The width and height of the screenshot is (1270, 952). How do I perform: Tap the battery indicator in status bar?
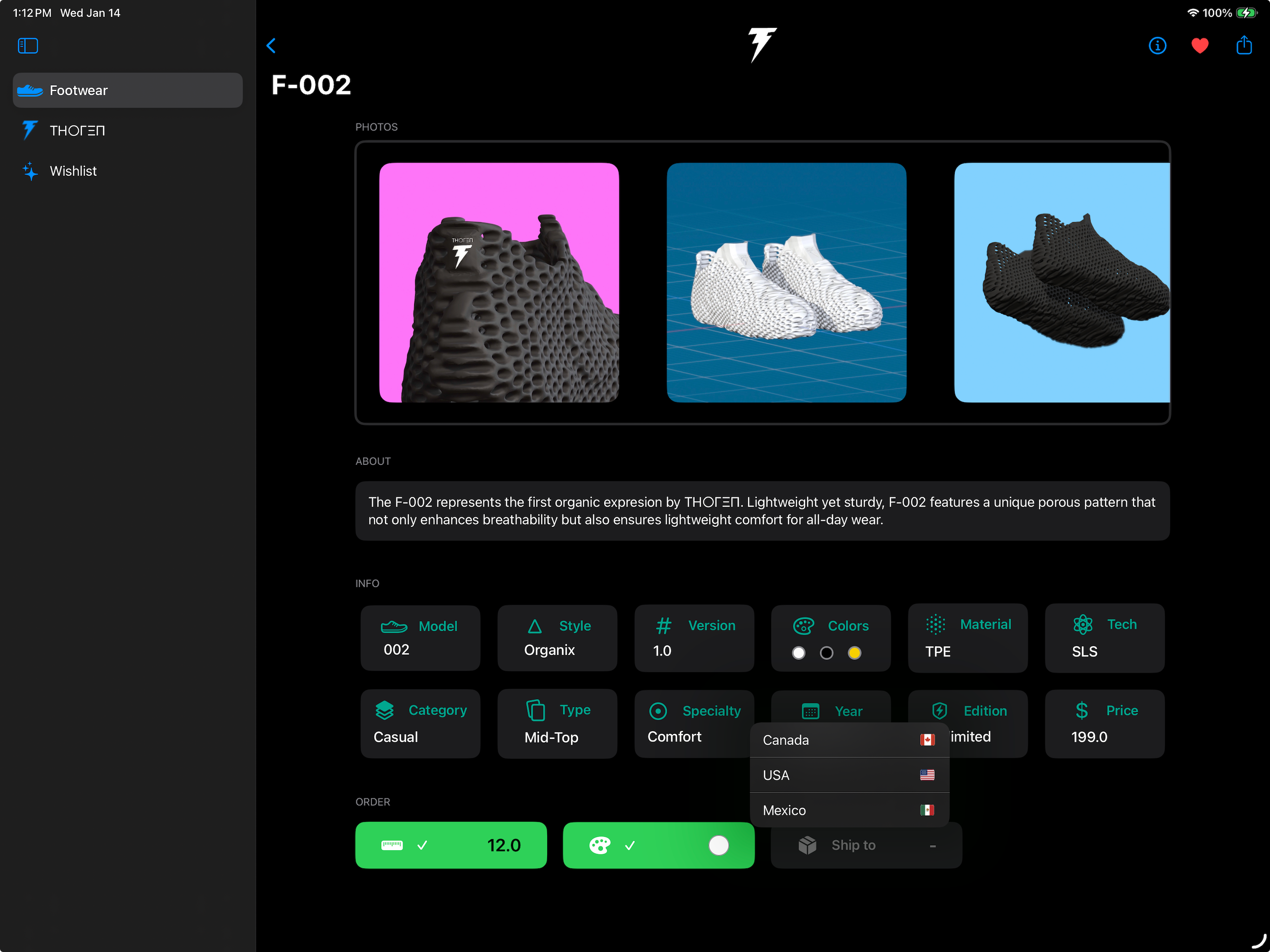tap(1247, 13)
